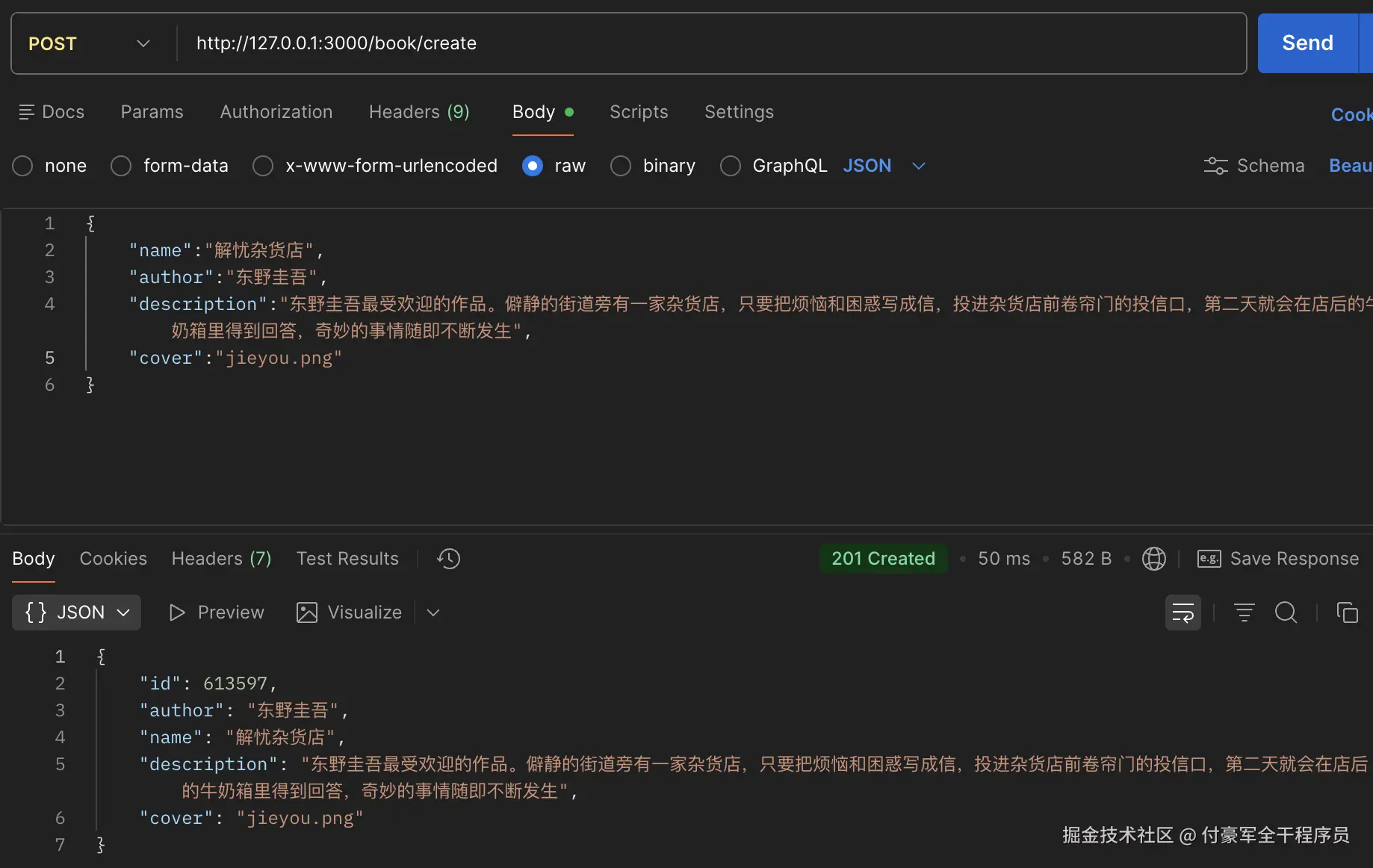Click the response "cover" line

tap(251, 818)
